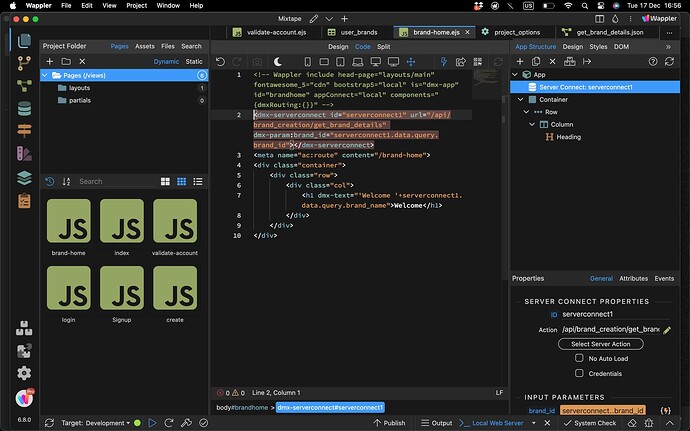Open the Project menu in menu bar
The image size is (690, 431).
click(x=136, y=6)
